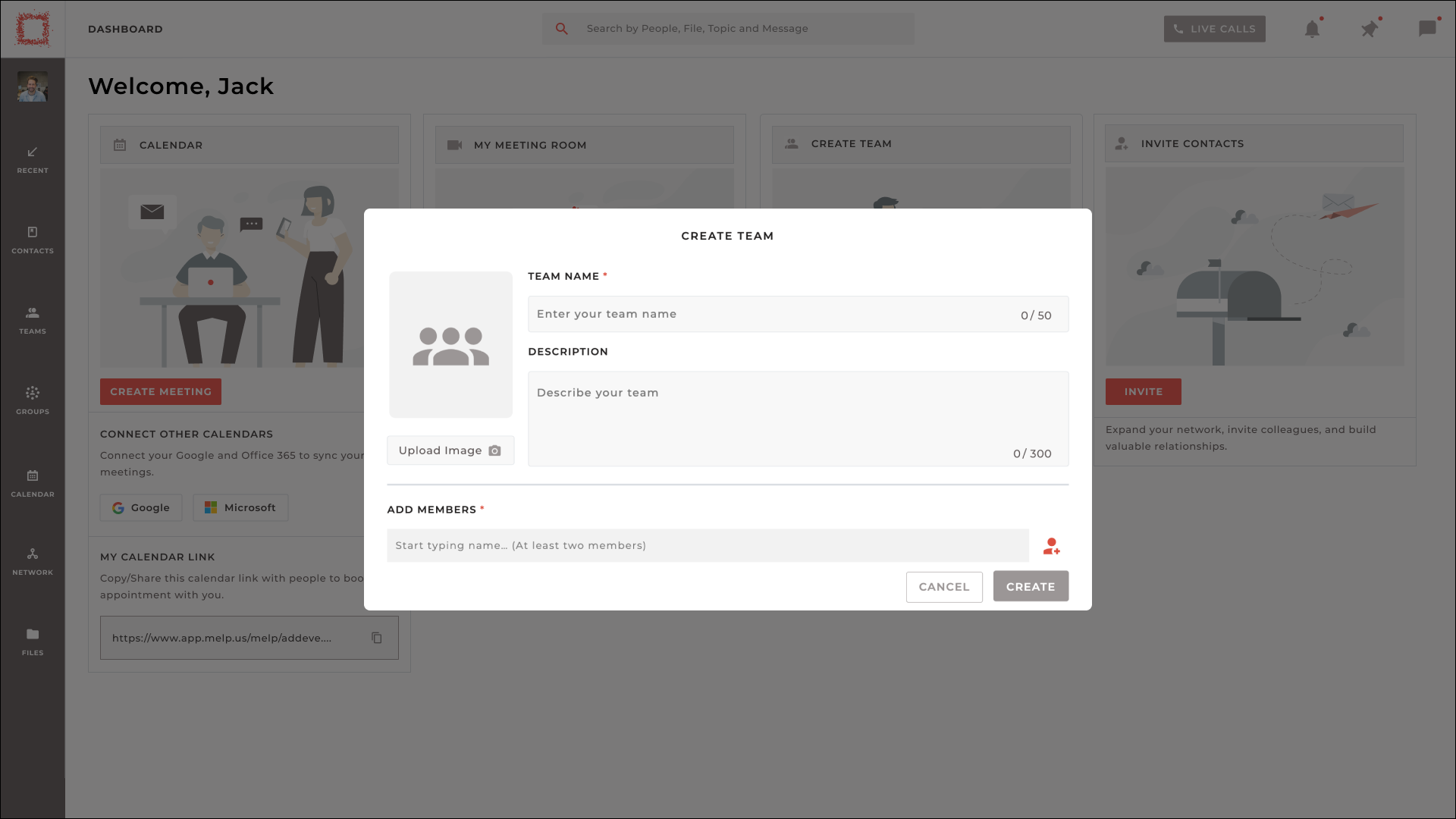Cancel the Create Team dialog

click(944, 587)
